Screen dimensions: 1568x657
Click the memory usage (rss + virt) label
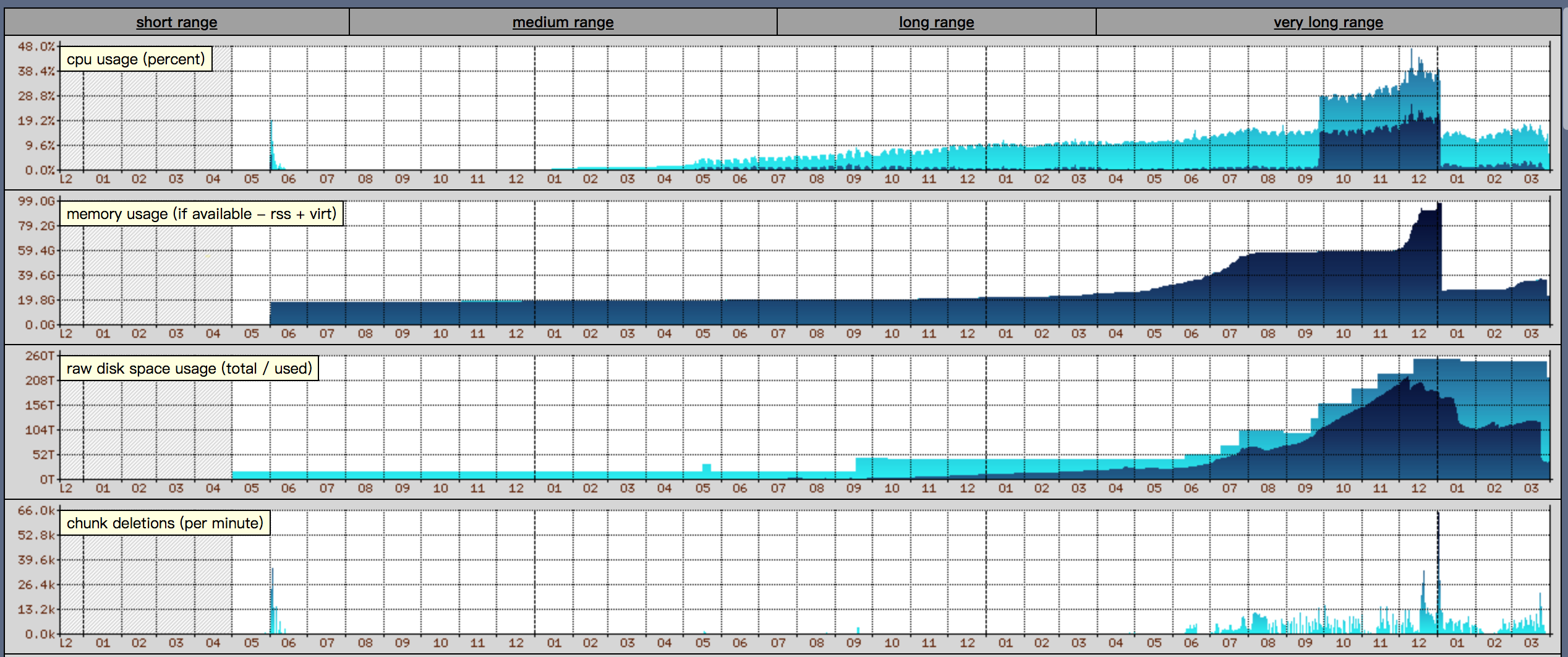[x=201, y=213]
